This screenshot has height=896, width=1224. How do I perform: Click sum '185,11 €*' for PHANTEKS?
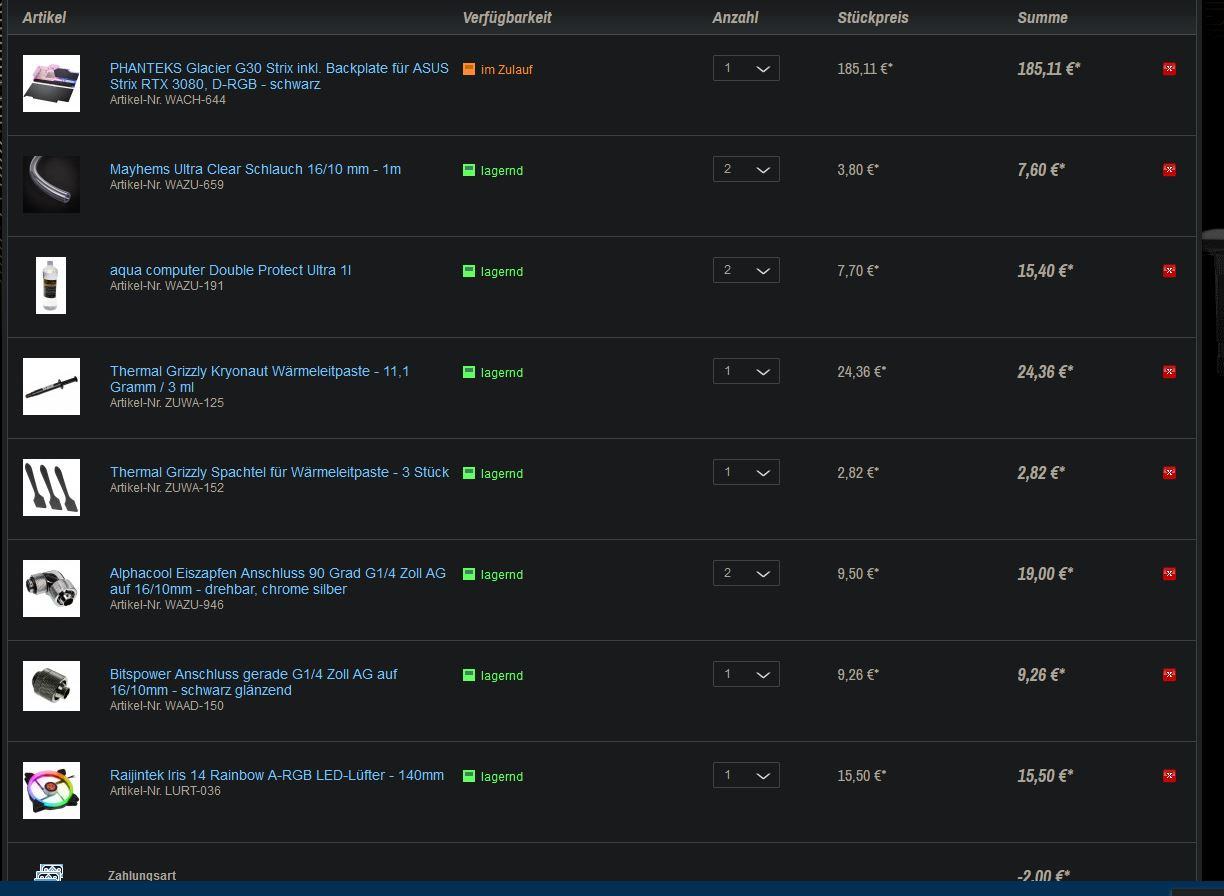(1049, 69)
